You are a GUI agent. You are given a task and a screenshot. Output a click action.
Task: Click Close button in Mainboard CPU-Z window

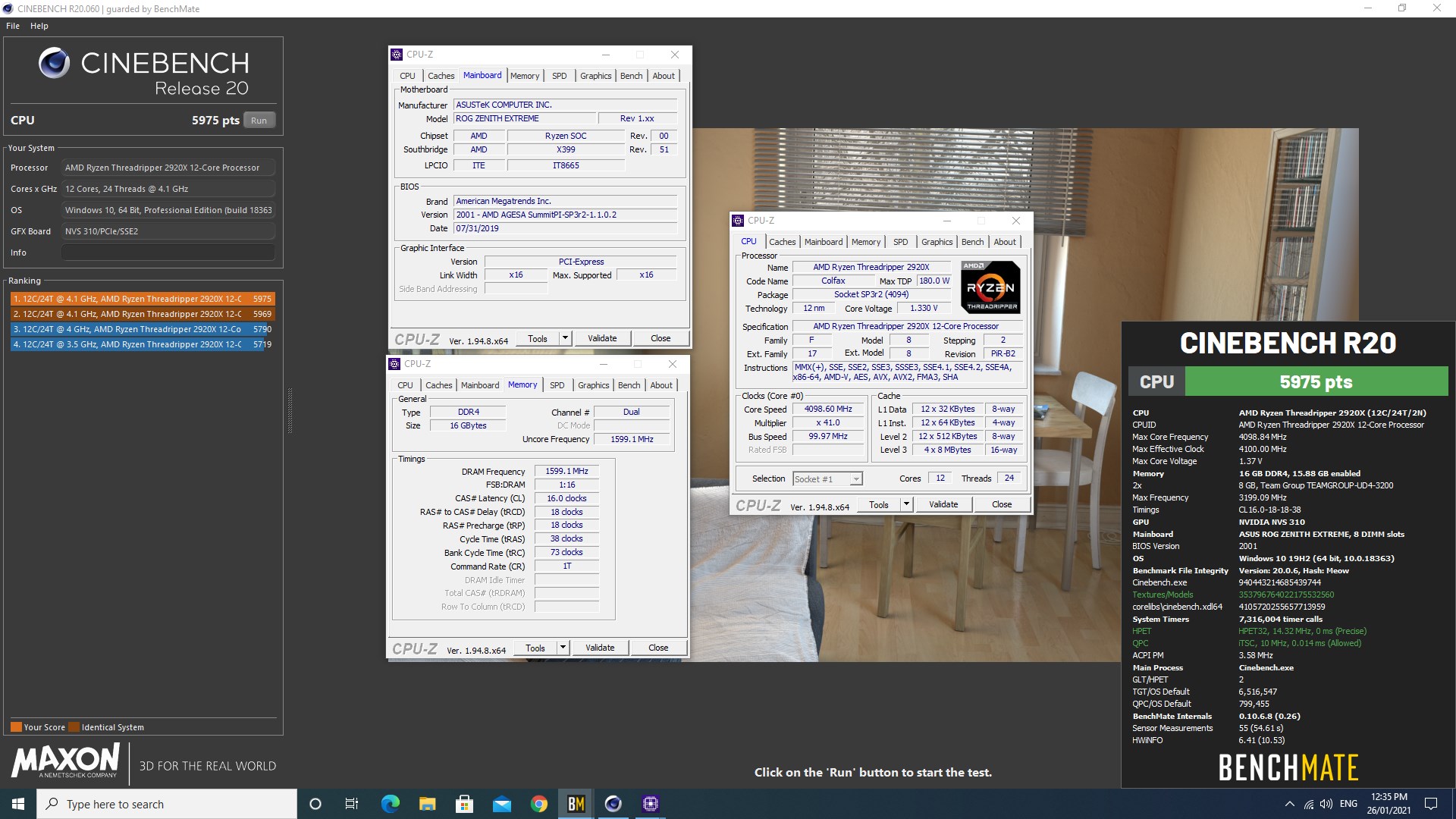pyautogui.click(x=661, y=339)
